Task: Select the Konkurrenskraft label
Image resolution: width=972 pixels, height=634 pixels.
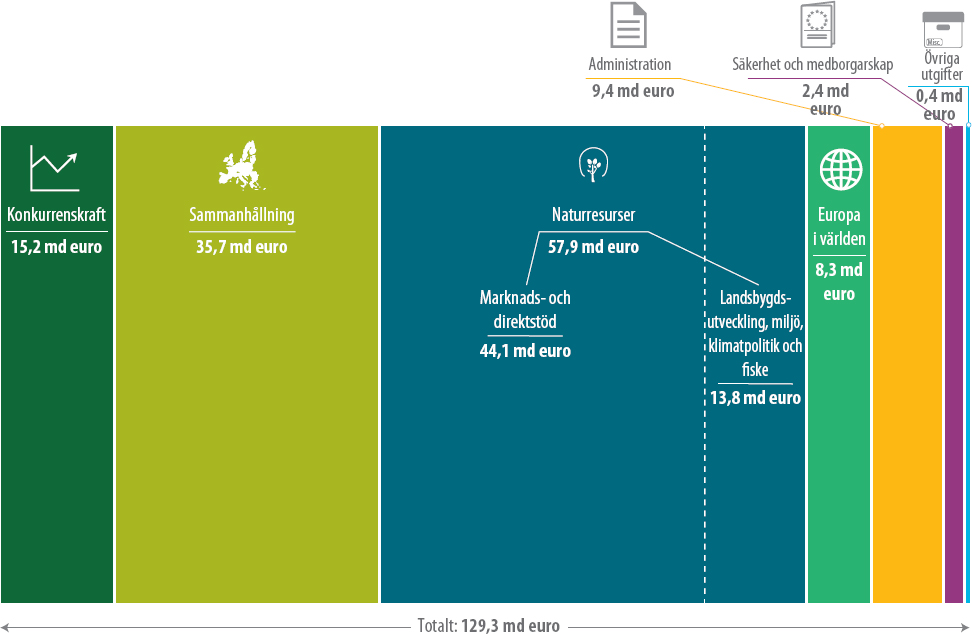Action: (x=56, y=215)
